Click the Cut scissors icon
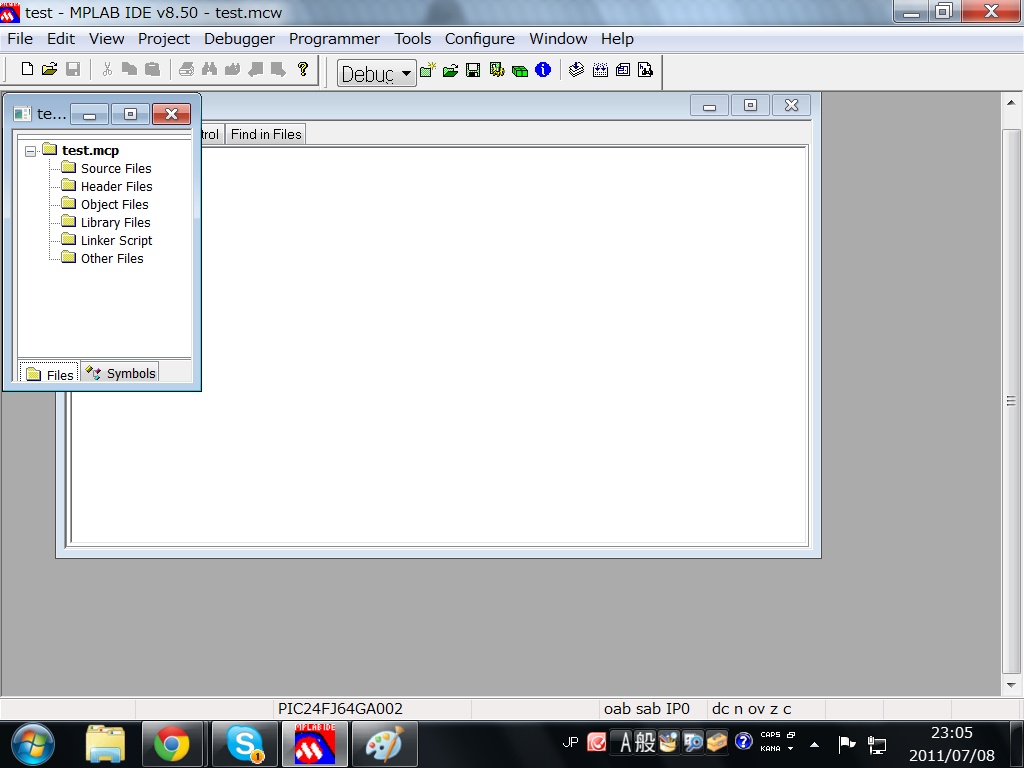The image size is (1024, 768). pos(107,69)
